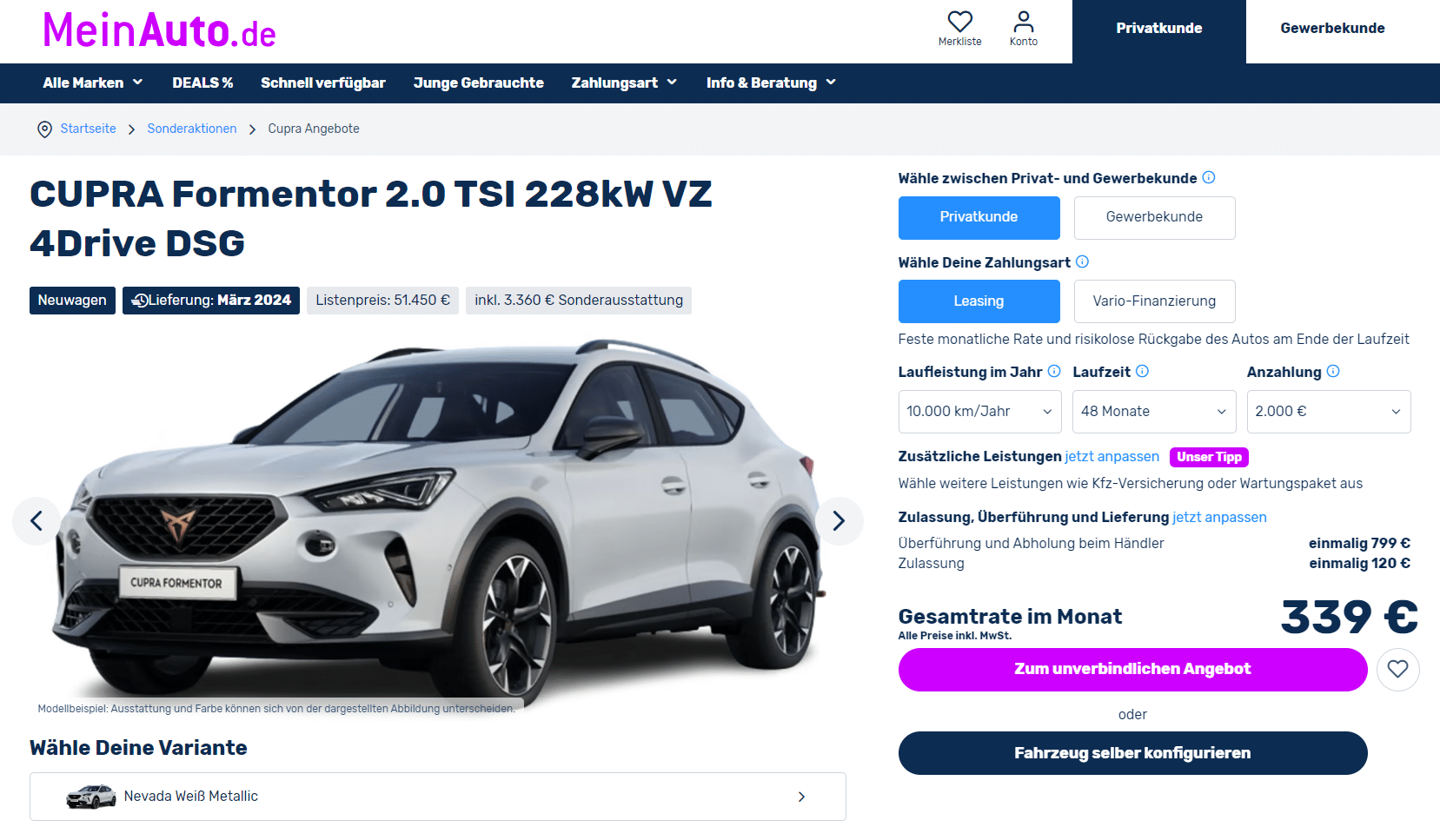
Task: Click info icon next to Laufzeit
Action: pyautogui.click(x=1142, y=371)
